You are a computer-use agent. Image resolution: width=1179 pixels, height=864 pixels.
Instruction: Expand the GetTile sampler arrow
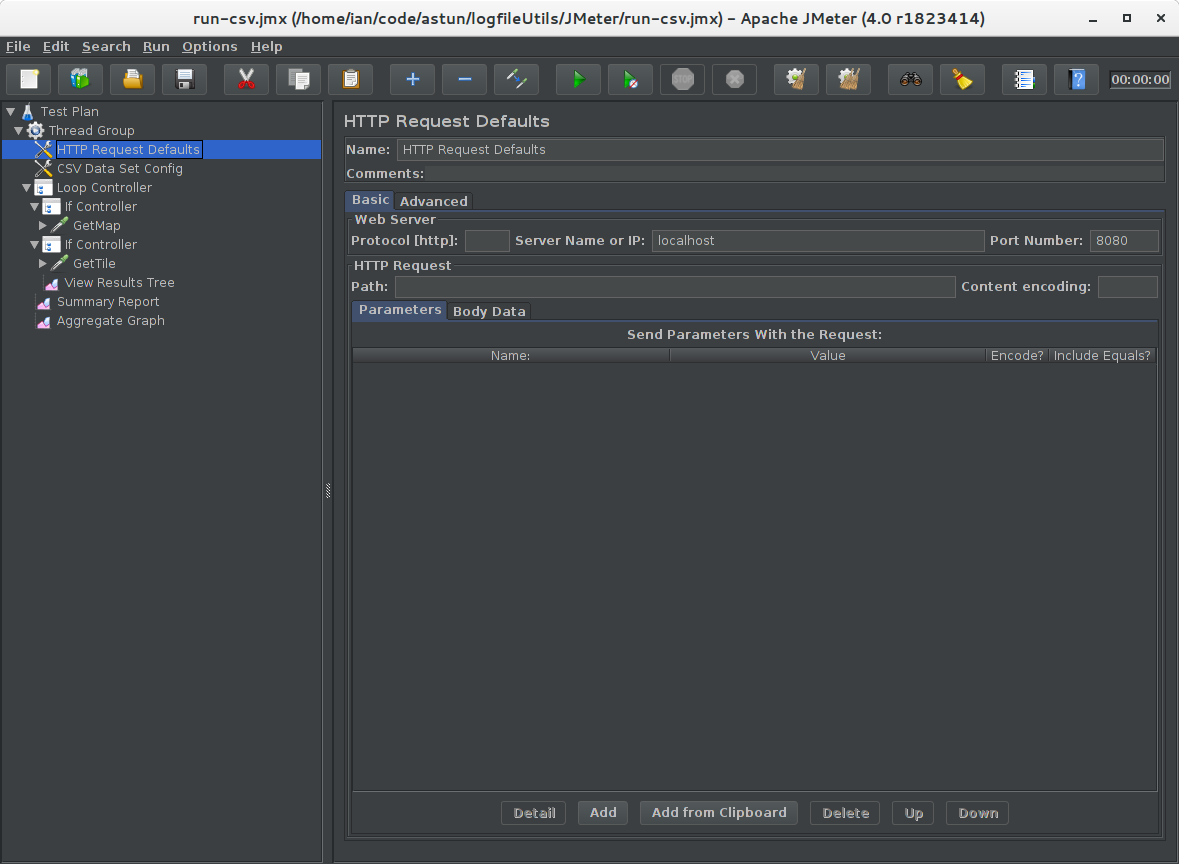point(43,263)
